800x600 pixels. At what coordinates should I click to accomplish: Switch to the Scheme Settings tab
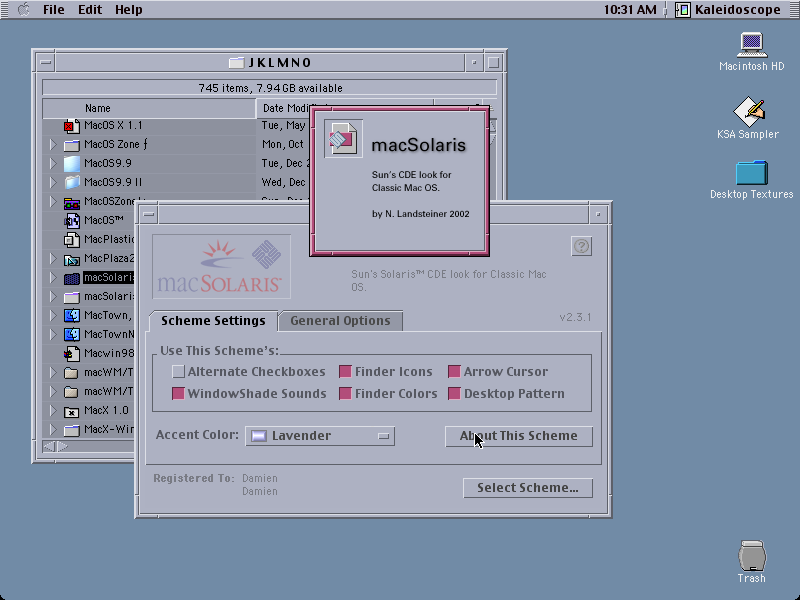point(213,320)
